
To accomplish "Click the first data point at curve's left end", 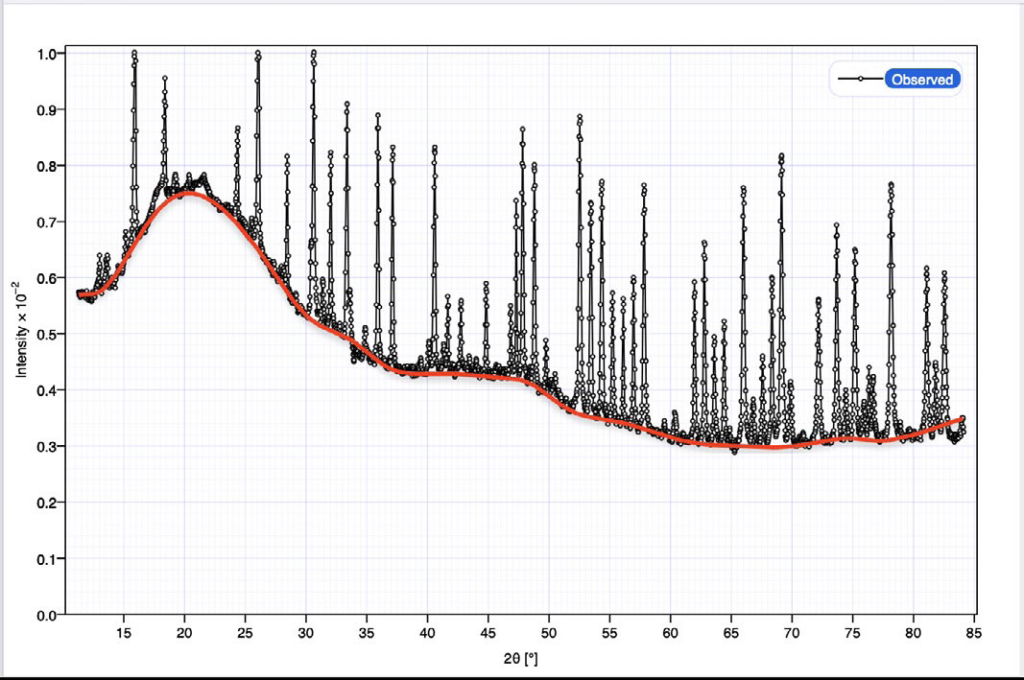I will click(79, 293).
